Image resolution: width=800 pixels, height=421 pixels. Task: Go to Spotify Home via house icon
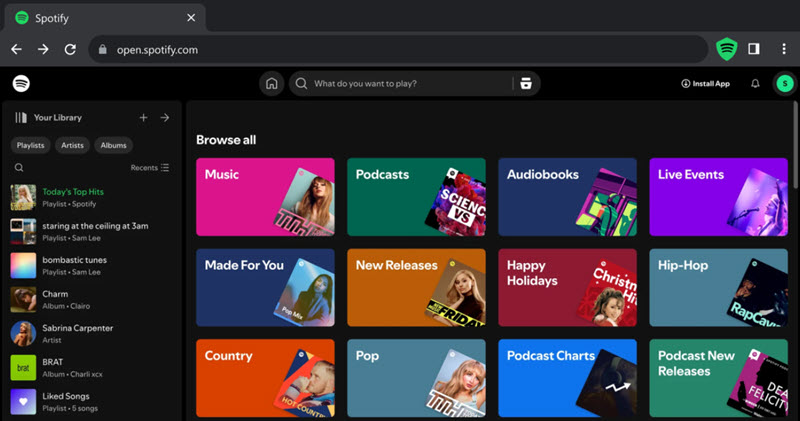pos(270,84)
